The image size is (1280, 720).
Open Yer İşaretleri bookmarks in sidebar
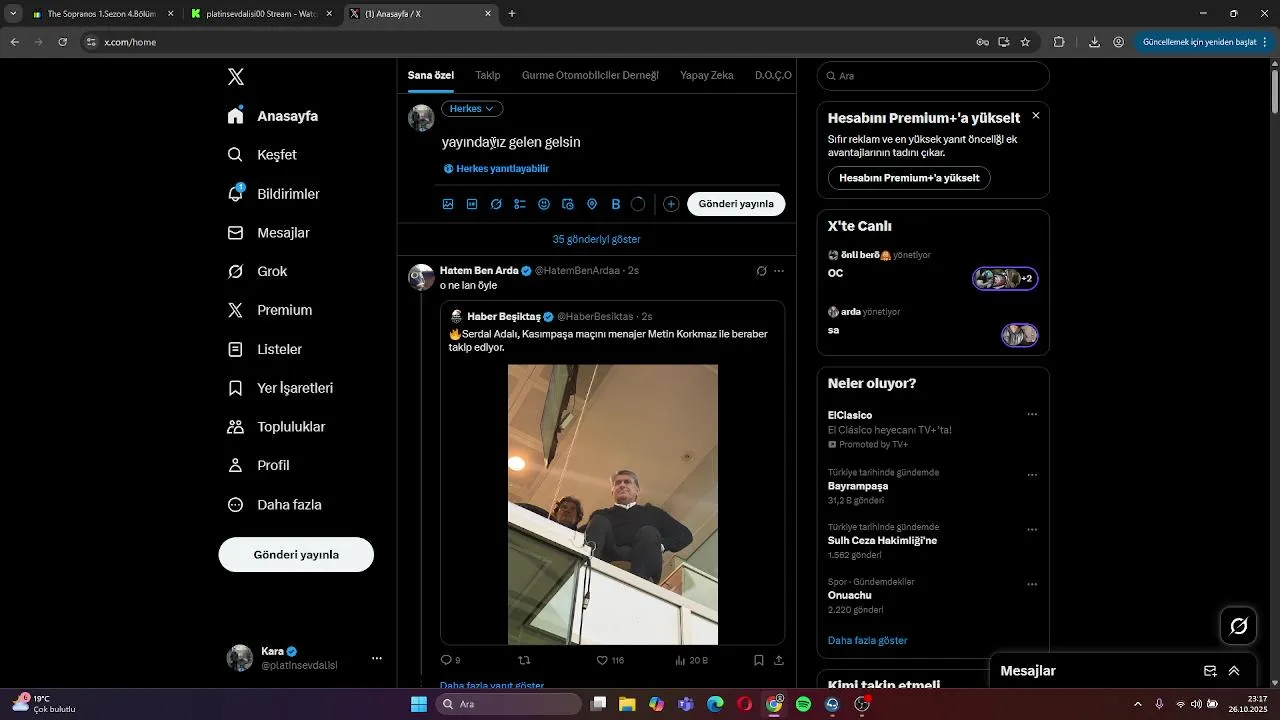280,388
